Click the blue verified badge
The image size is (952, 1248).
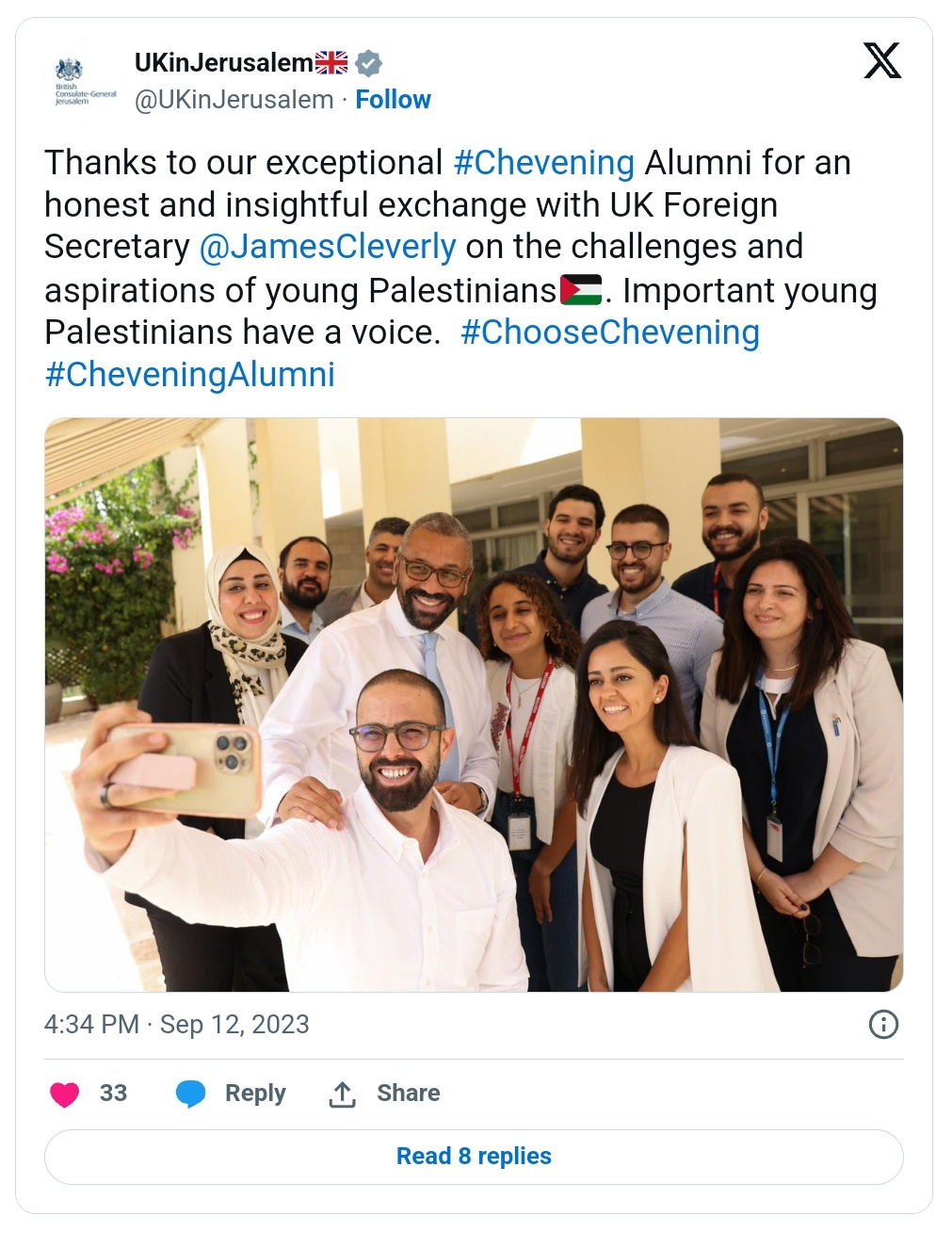click(368, 63)
